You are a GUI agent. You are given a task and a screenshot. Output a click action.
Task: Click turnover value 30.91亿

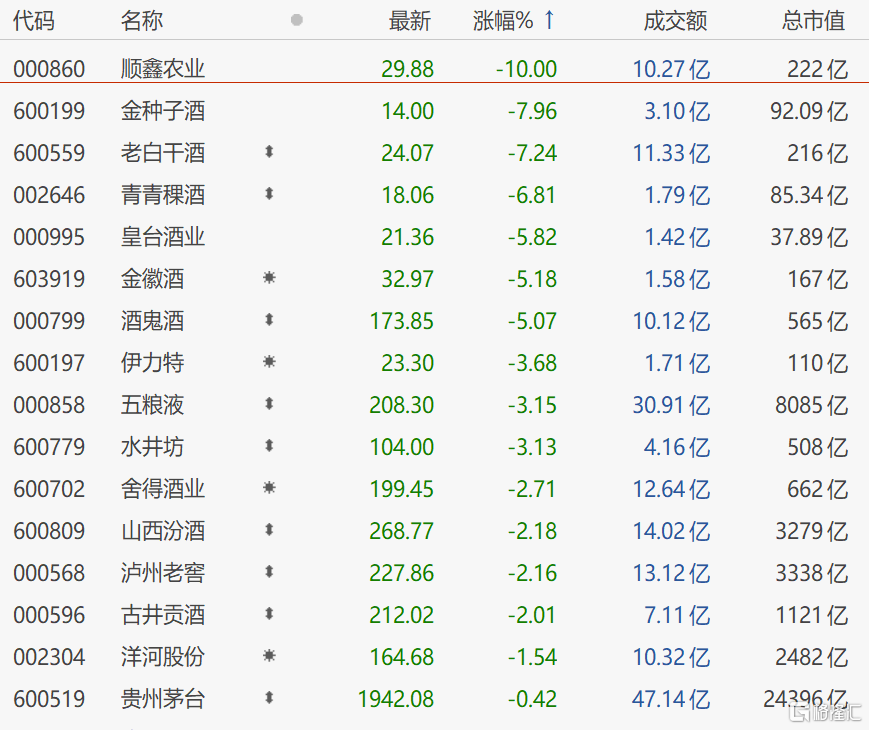671,406
